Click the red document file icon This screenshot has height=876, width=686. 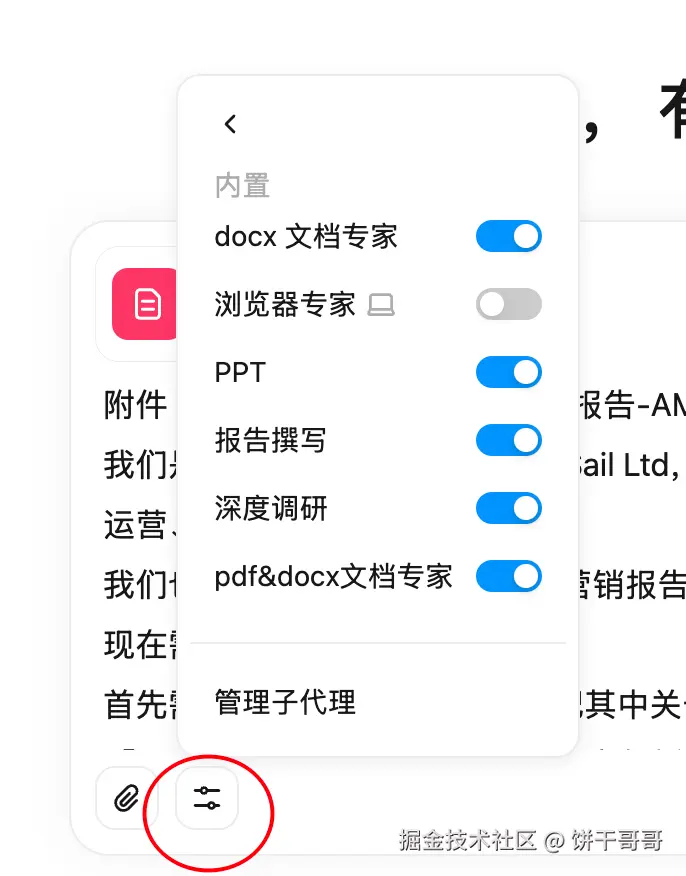pos(145,304)
